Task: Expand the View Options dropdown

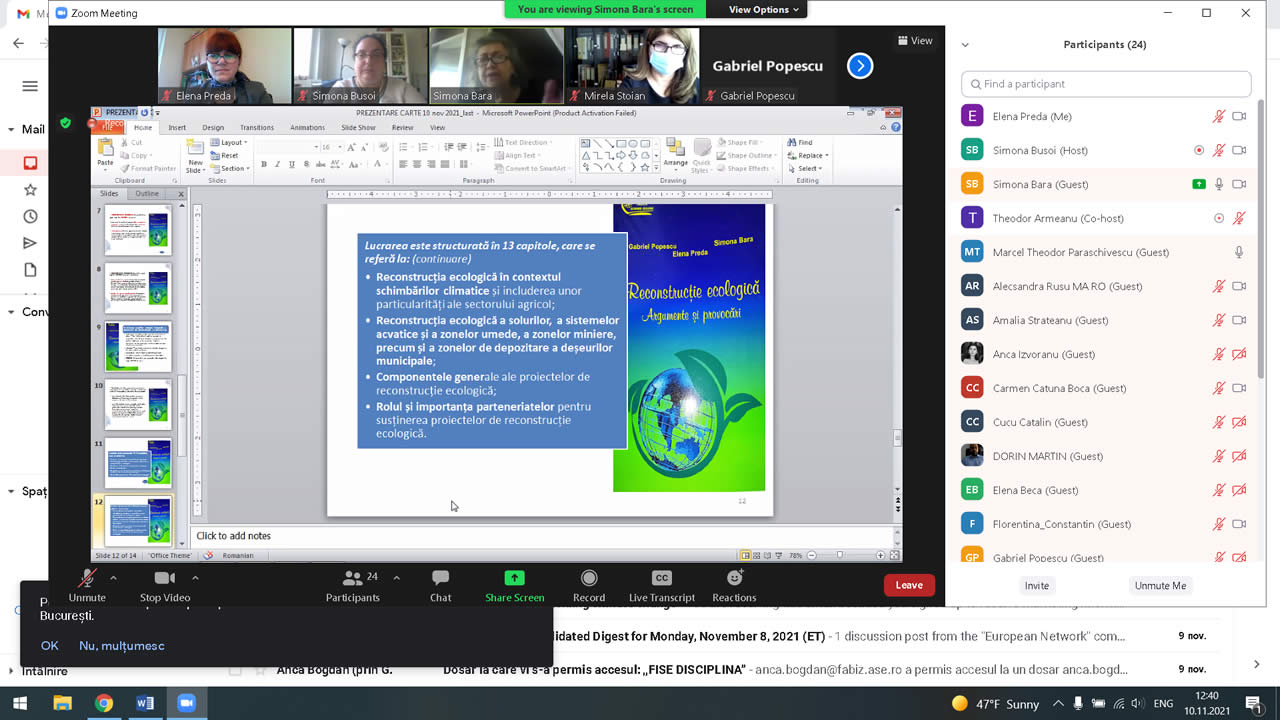Action: click(x=765, y=10)
